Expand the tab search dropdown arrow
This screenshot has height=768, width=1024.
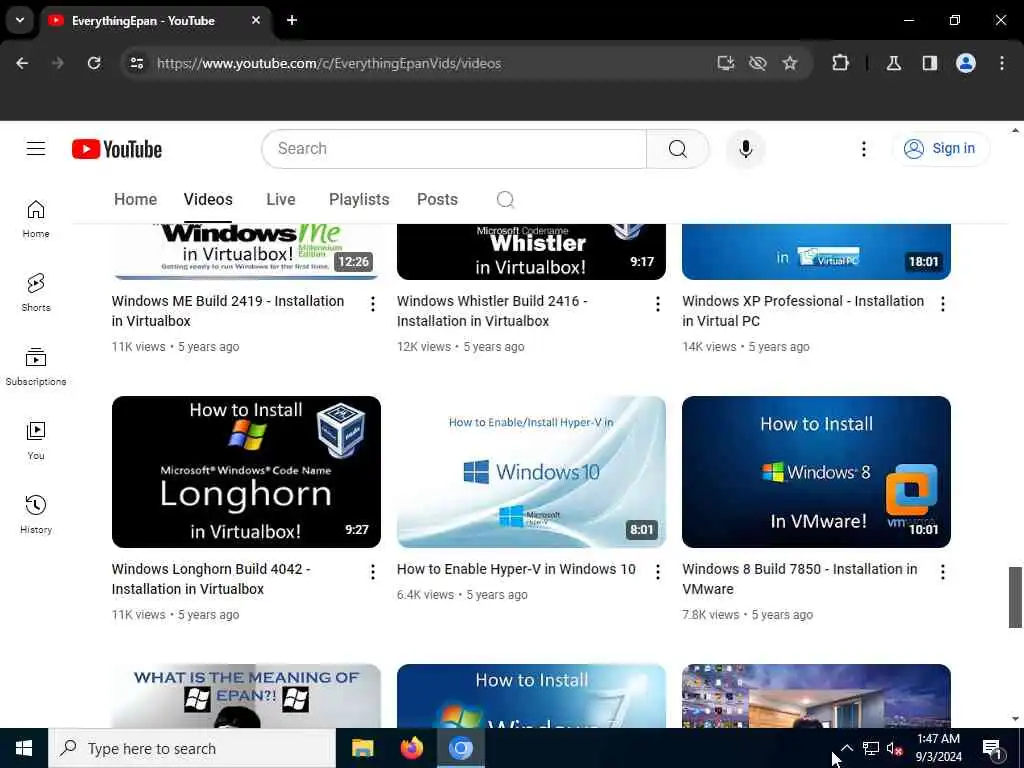[x=20, y=20]
